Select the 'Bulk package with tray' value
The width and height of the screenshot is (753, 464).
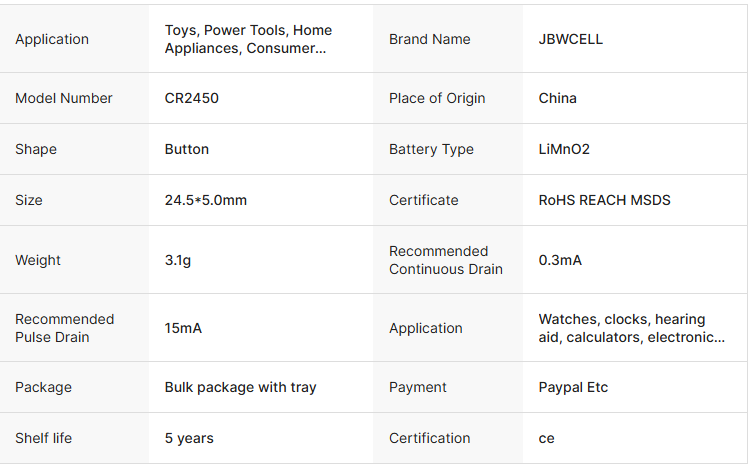[x=240, y=387]
